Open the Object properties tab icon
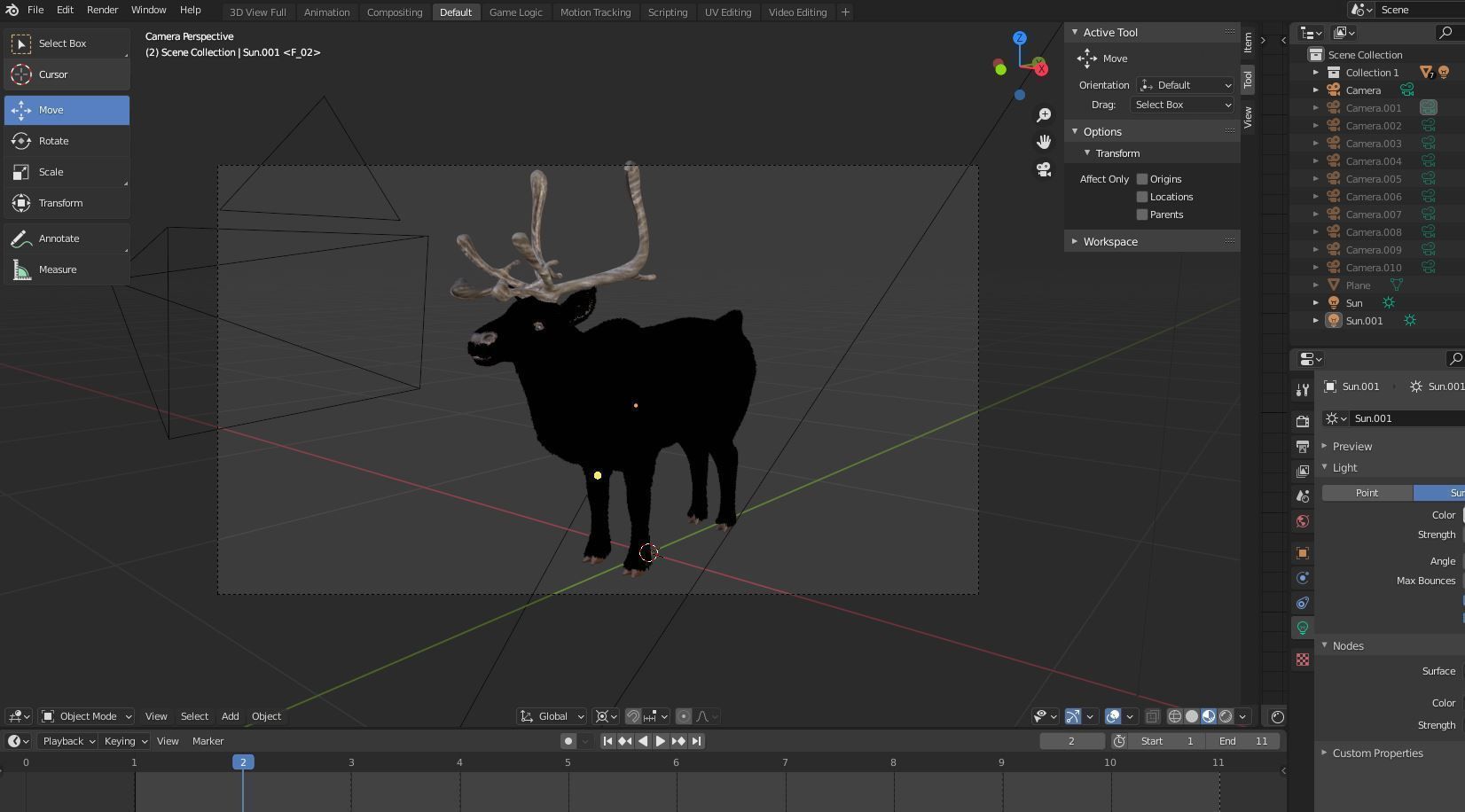Screen dimensions: 1465x812 pos(1303,553)
